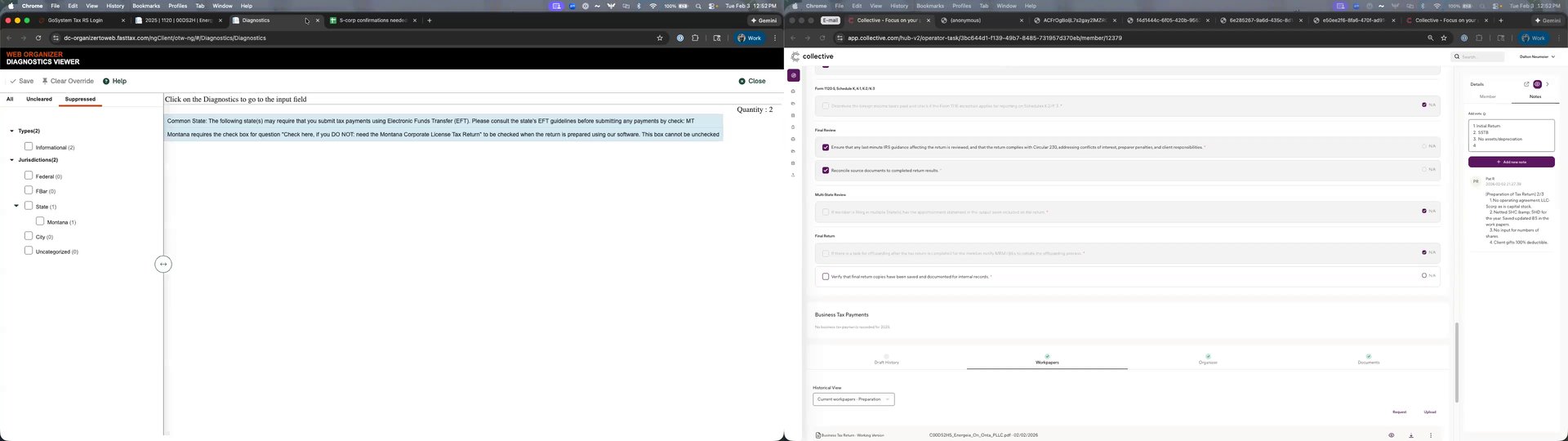This screenshot has width=1568, height=441.
Task: Close the Diagnostics Viewer using Close
Action: (752, 81)
